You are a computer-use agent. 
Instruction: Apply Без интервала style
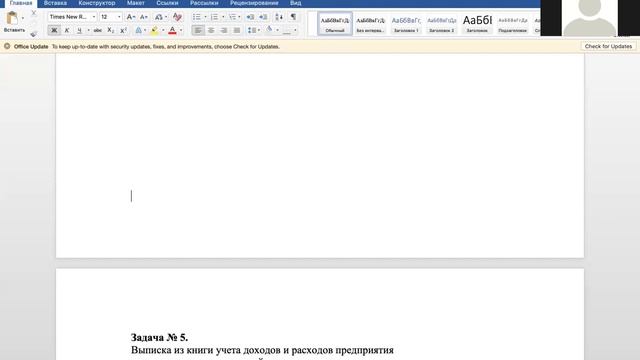(370, 24)
